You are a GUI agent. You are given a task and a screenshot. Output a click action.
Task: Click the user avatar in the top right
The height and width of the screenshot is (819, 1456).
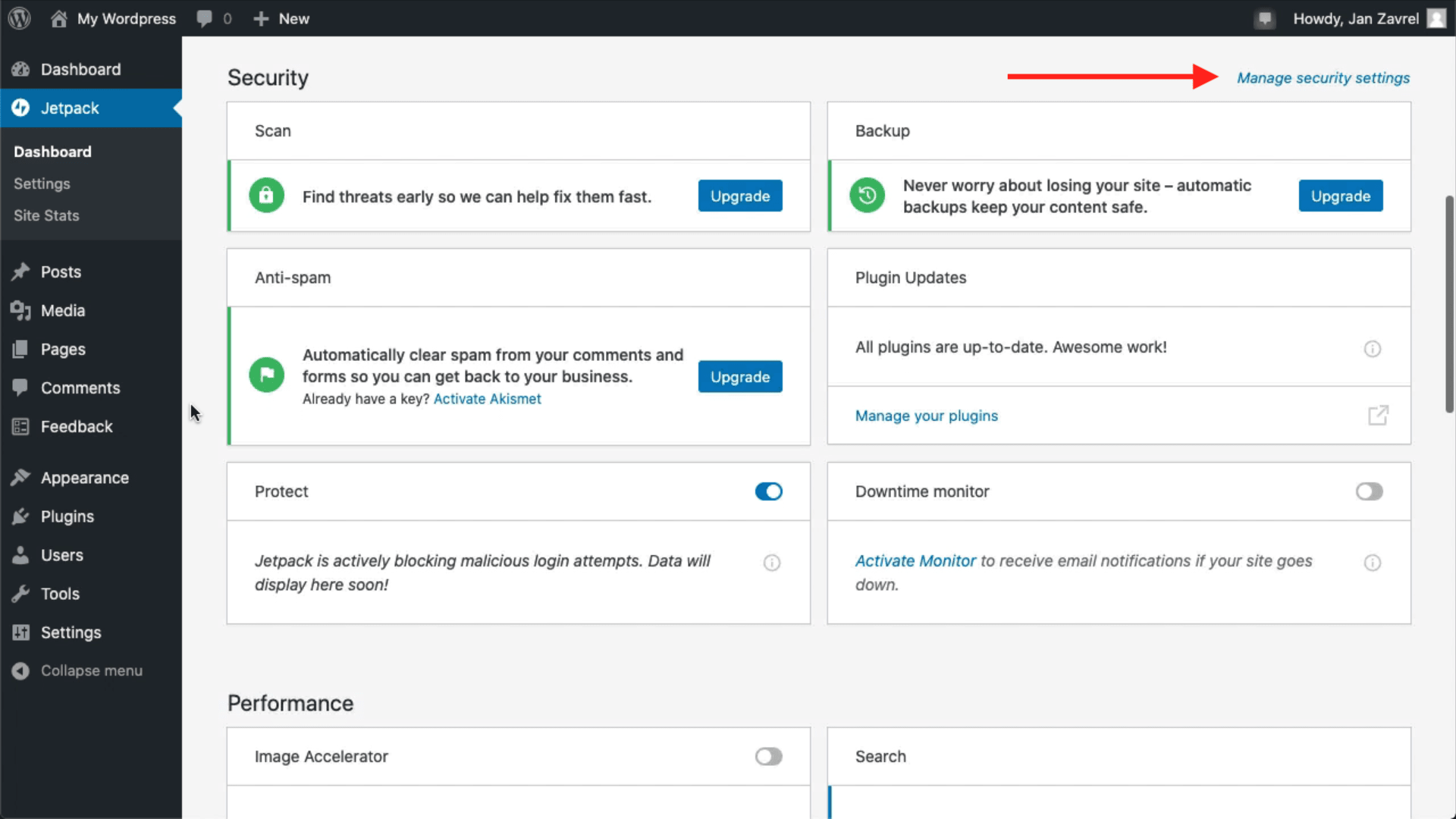[x=1436, y=18]
